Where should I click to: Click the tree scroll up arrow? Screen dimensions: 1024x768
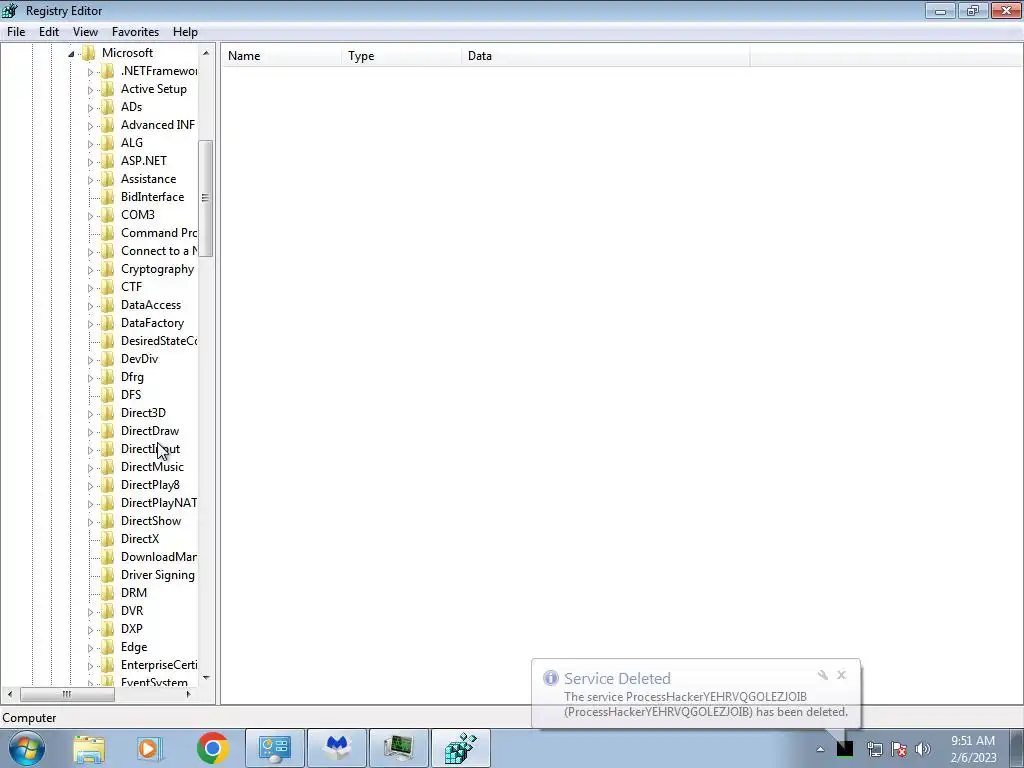click(206, 53)
